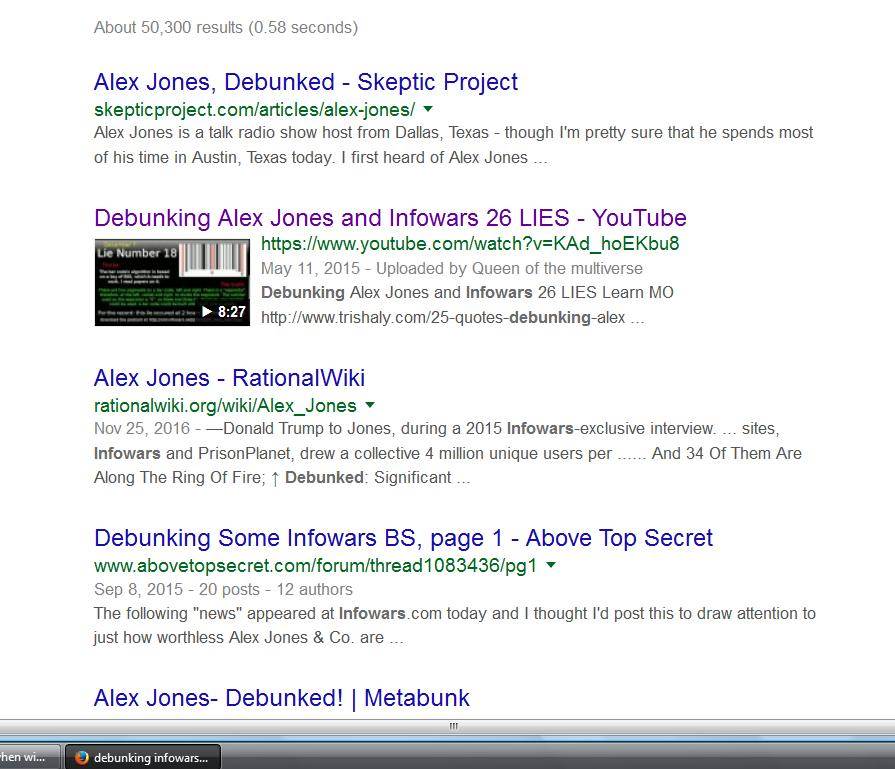Select the 'debunking infowars...' taskbar label

point(151,757)
